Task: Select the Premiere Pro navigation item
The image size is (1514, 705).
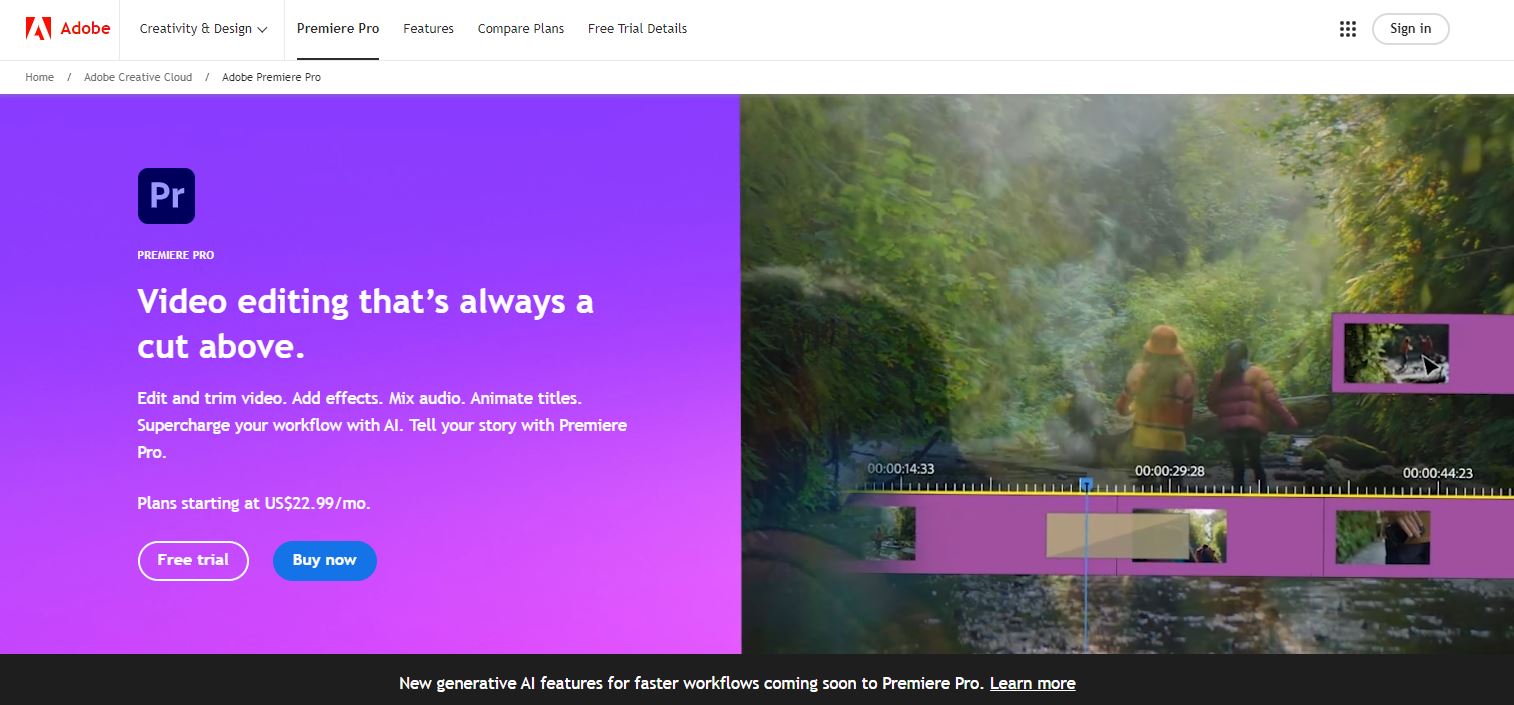Action: (338, 29)
